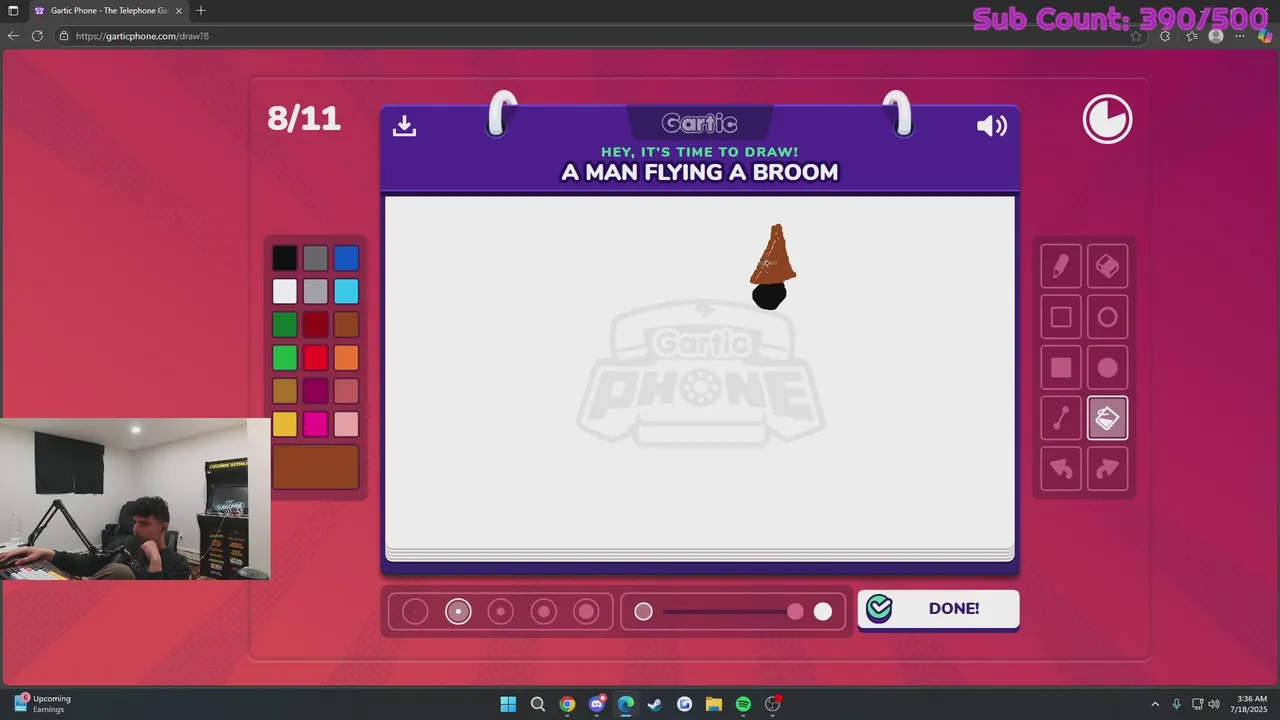Open a new browser tab
Image resolution: width=1280 pixels, height=720 pixels.
coord(201,10)
